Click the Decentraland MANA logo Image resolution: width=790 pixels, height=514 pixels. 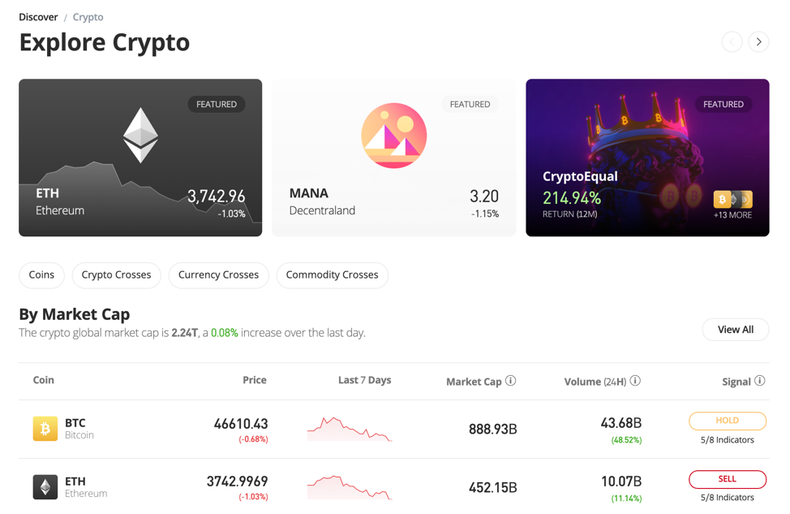394,136
